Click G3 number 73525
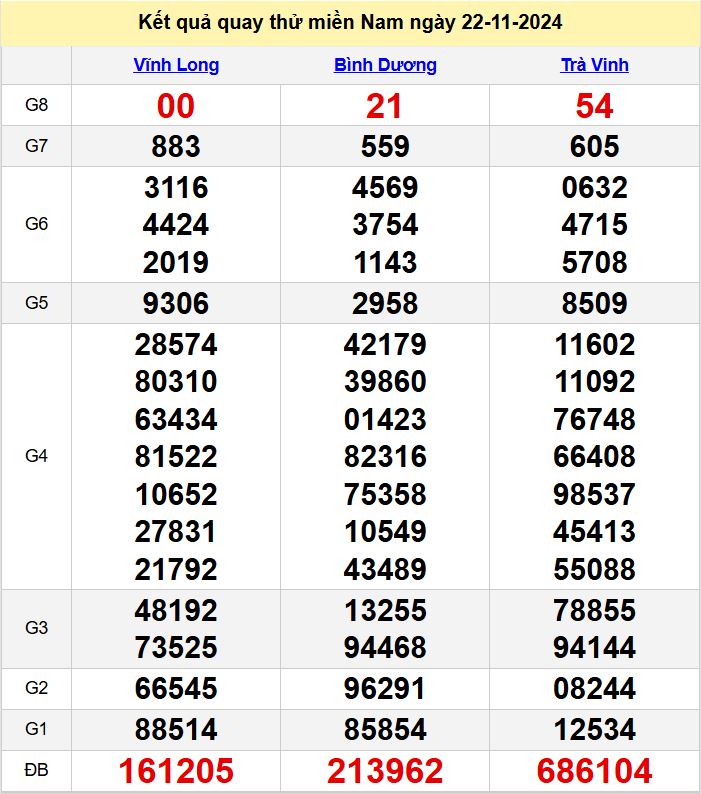This screenshot has width=701, height=794. [x=176, y=647]
